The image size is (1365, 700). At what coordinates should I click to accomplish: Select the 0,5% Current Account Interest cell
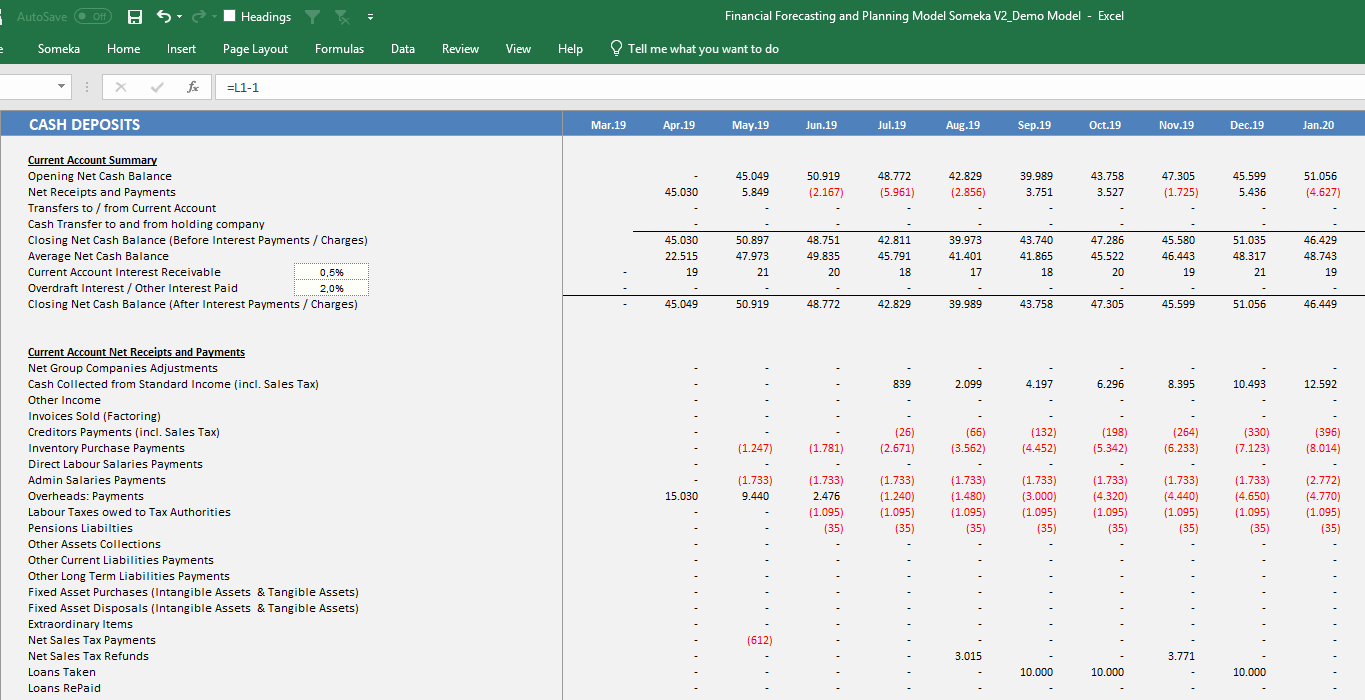coord(330,272)
